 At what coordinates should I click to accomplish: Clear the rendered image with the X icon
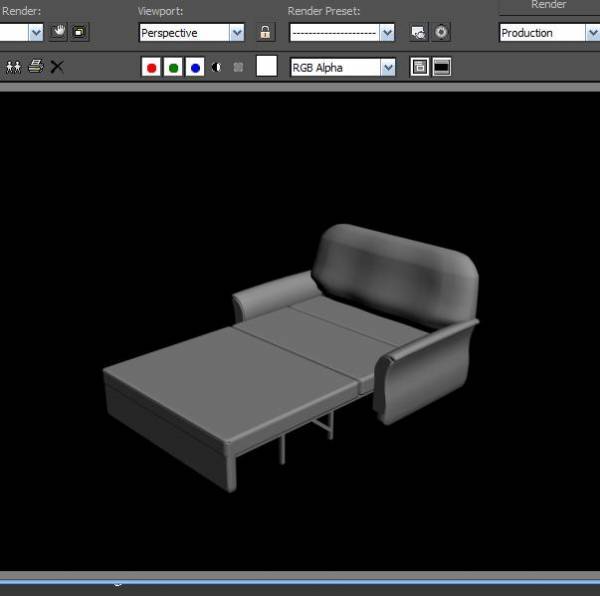coord(57,67)
